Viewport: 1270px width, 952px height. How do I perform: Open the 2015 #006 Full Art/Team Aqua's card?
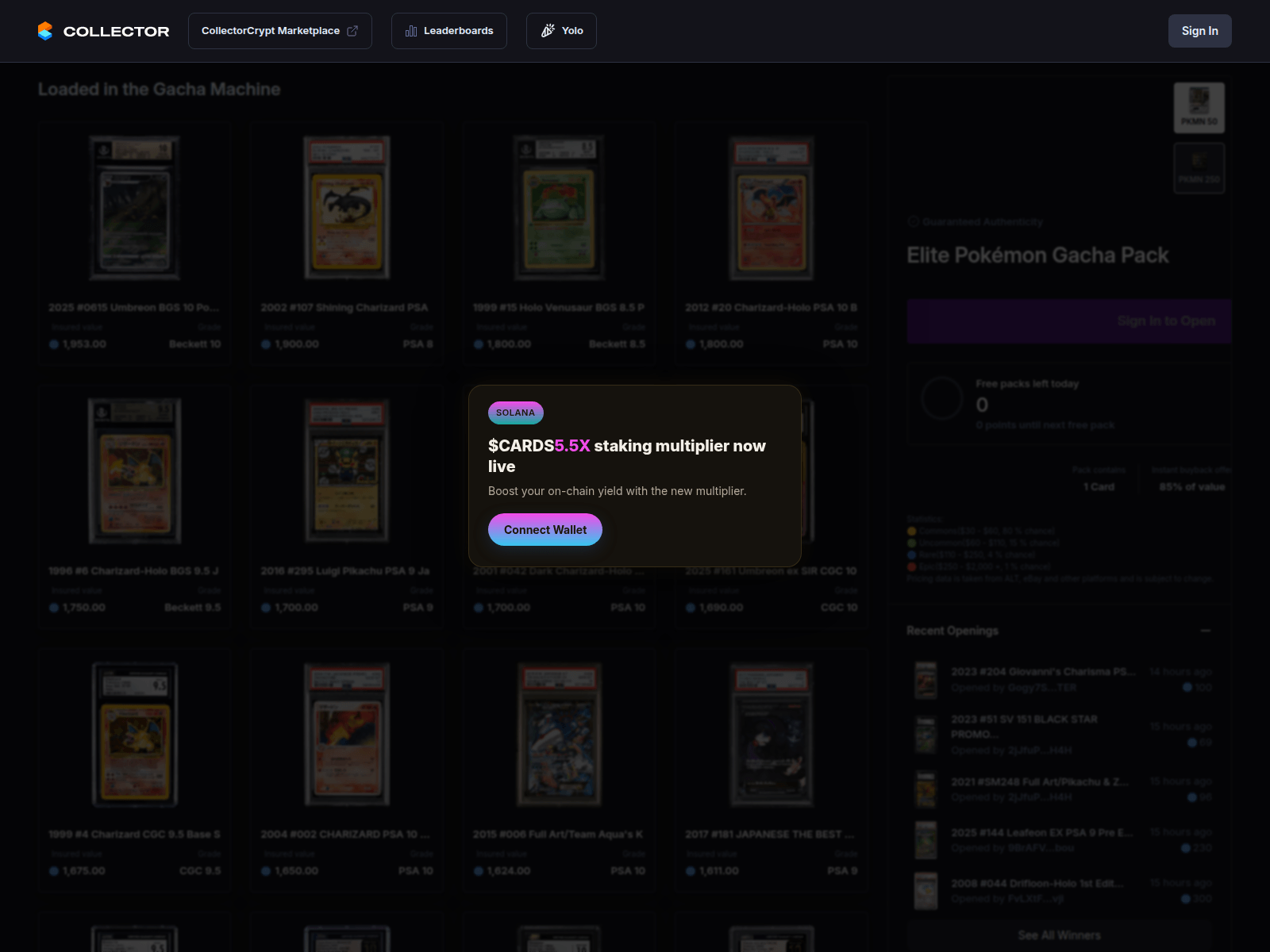click(560, 770)
